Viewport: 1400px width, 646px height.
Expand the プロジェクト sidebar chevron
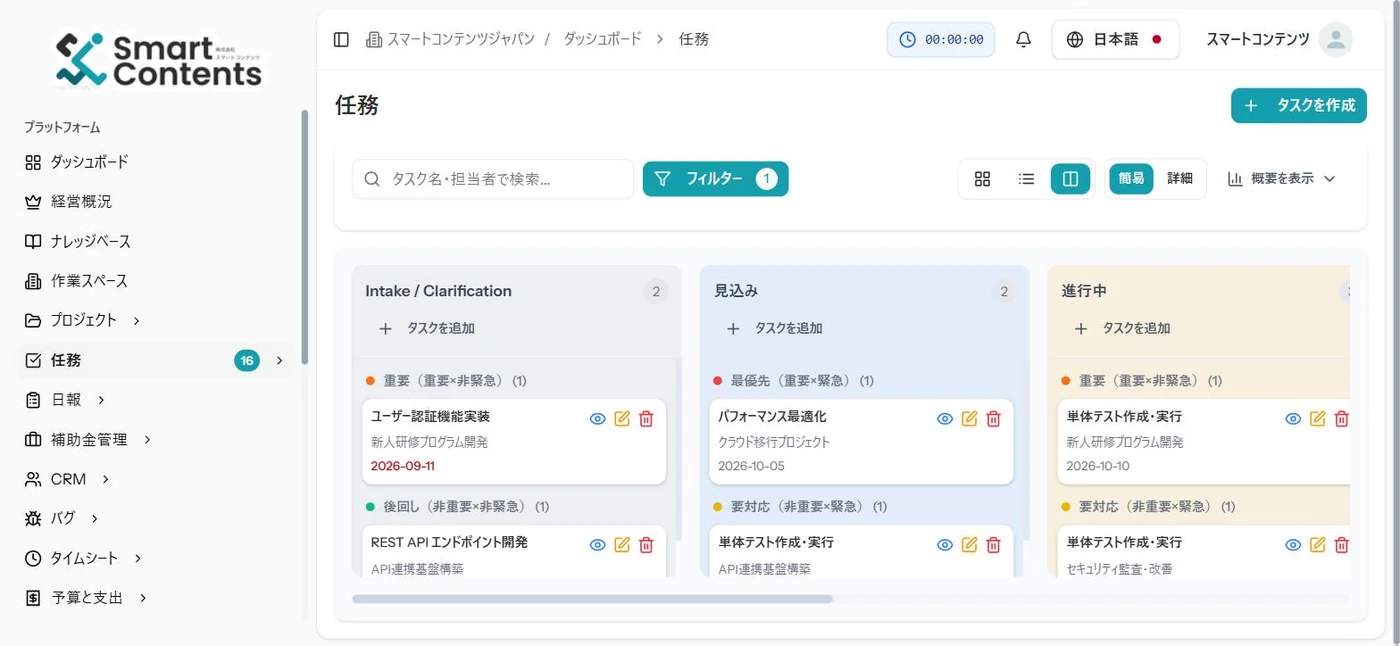point(137,320)
